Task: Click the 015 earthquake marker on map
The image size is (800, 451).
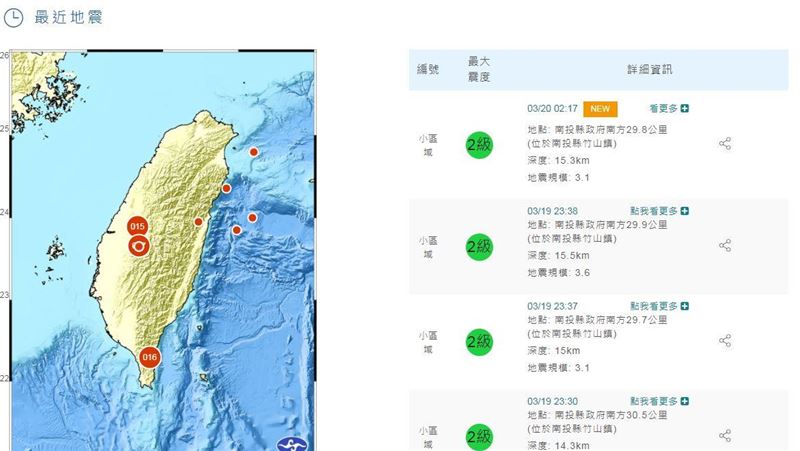Action: 137,226
